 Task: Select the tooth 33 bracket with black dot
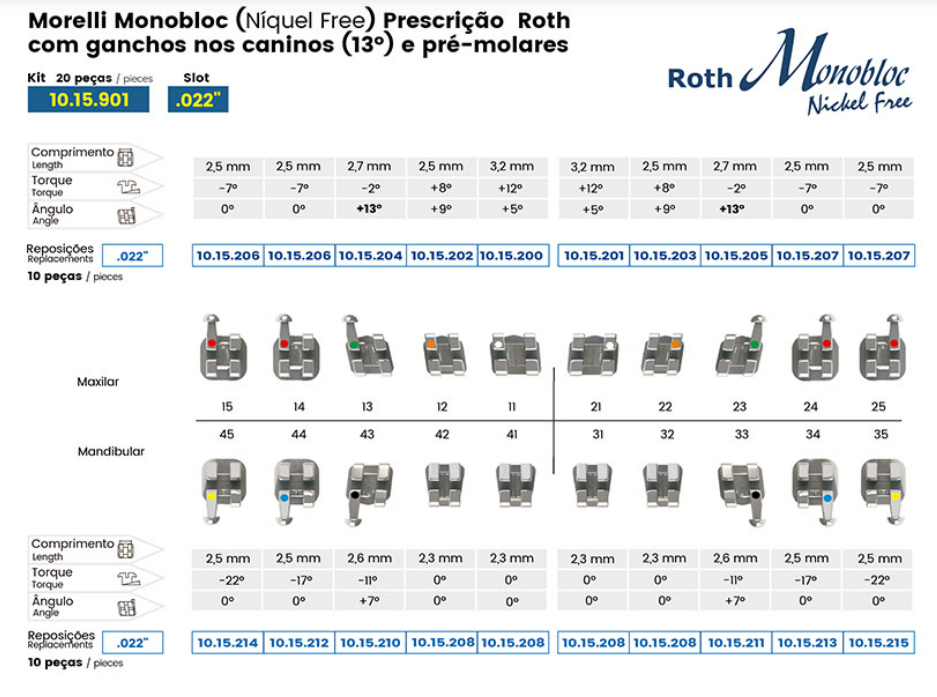(741, 494)
